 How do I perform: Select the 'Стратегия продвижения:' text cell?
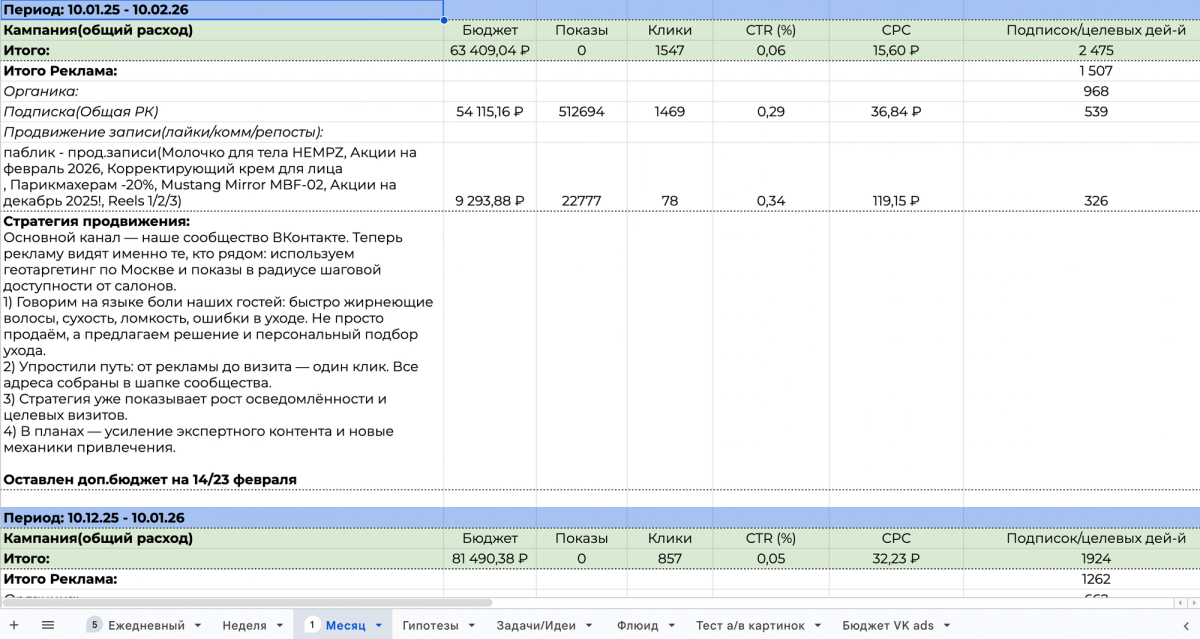pyautogui.click(x=222, y=350)
